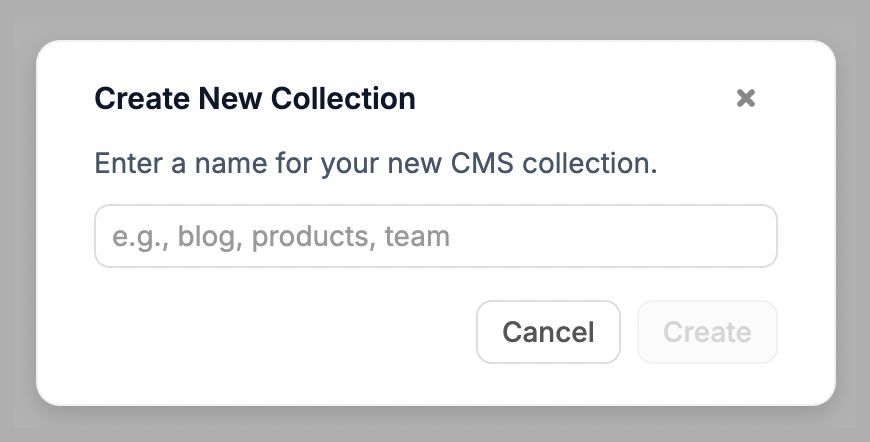Cancel creating the new CMS collection

pos(548,332)
